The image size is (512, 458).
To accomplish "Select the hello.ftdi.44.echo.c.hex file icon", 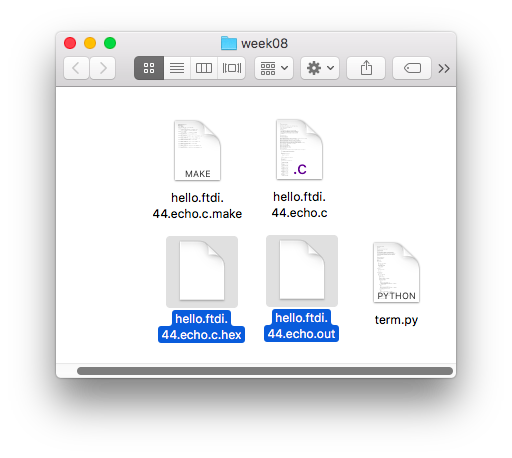I will 202,272.
